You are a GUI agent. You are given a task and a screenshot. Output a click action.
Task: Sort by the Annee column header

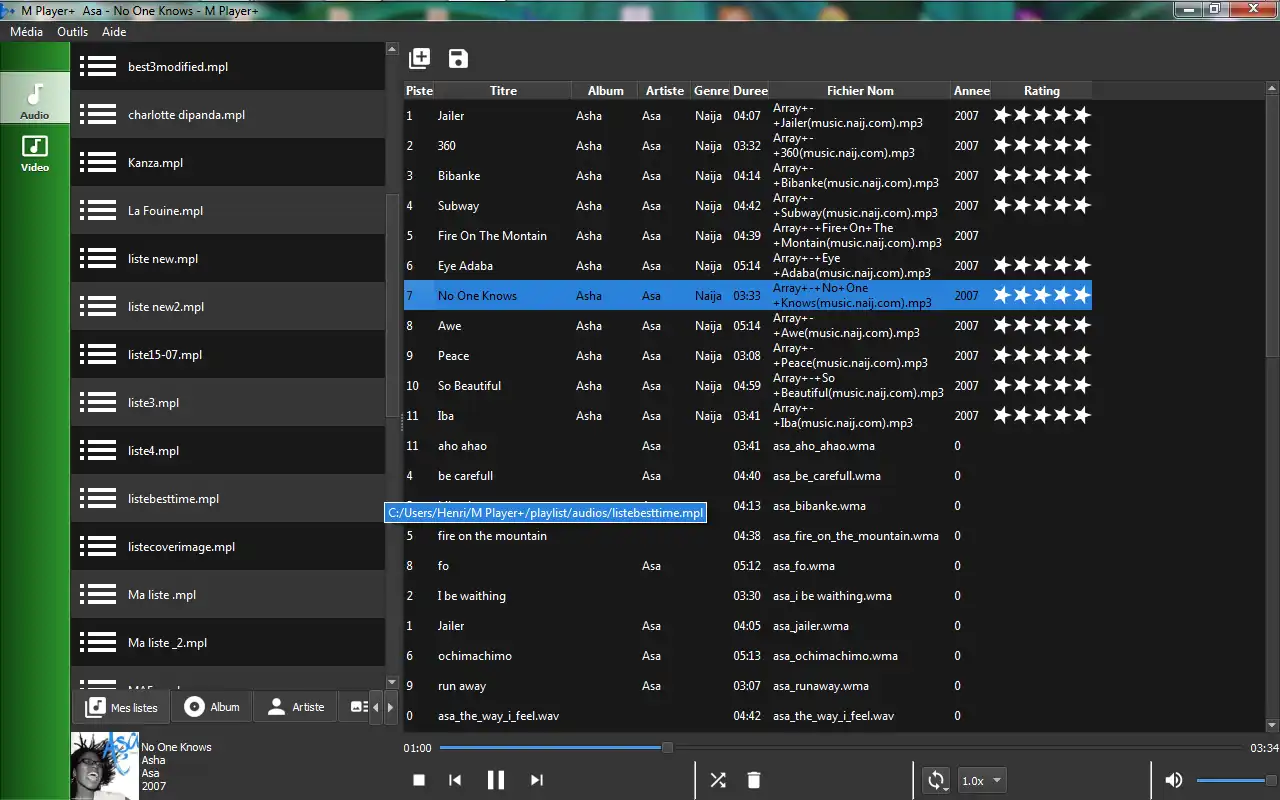[x=971, y=91]
